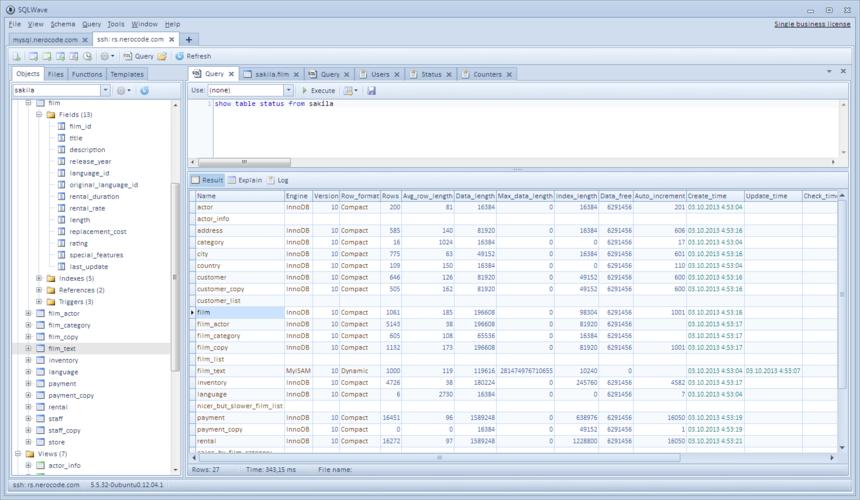Switch to the Counters tab

pyautogui.click(x=487, y=74)
